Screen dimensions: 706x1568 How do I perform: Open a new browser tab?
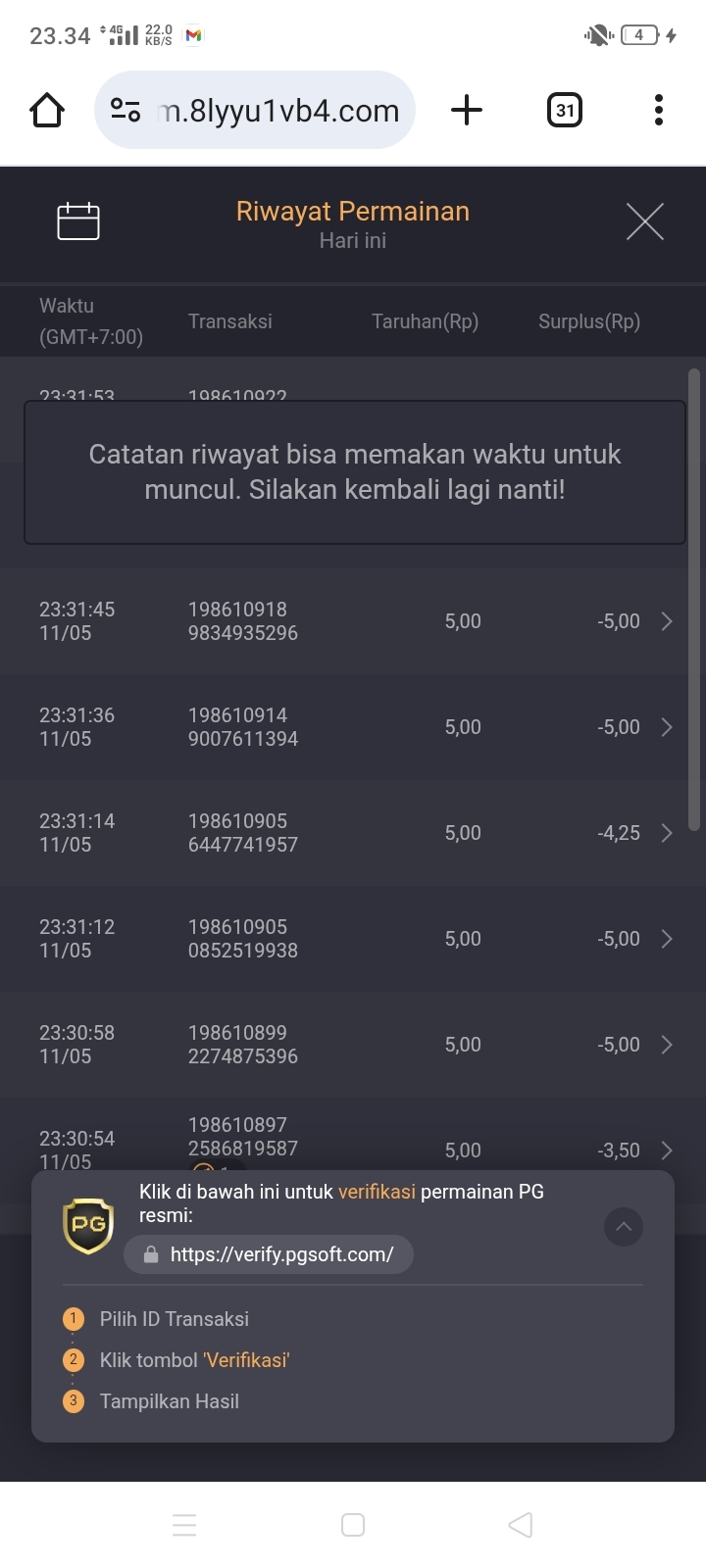pyautogui.click(x=467, y=110)
